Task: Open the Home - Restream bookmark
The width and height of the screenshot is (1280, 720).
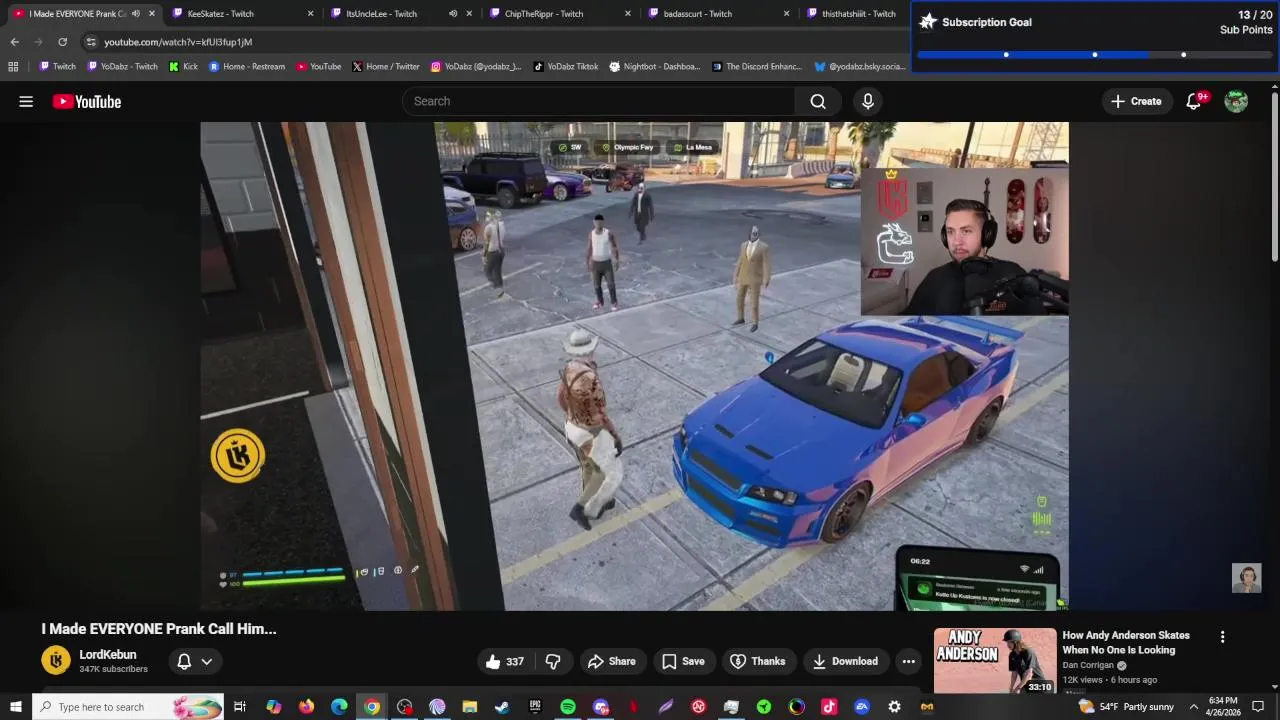Action: [x=247, y=67]
